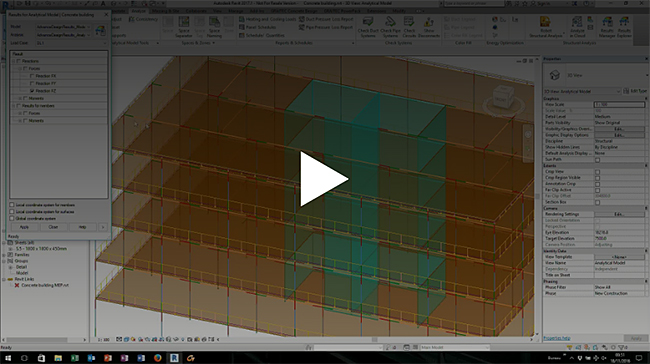Image resolution: width=650 pixels, height=364 pixels.
Task: Open the Model dropdown in Results dialog
Action: point(63,27)
